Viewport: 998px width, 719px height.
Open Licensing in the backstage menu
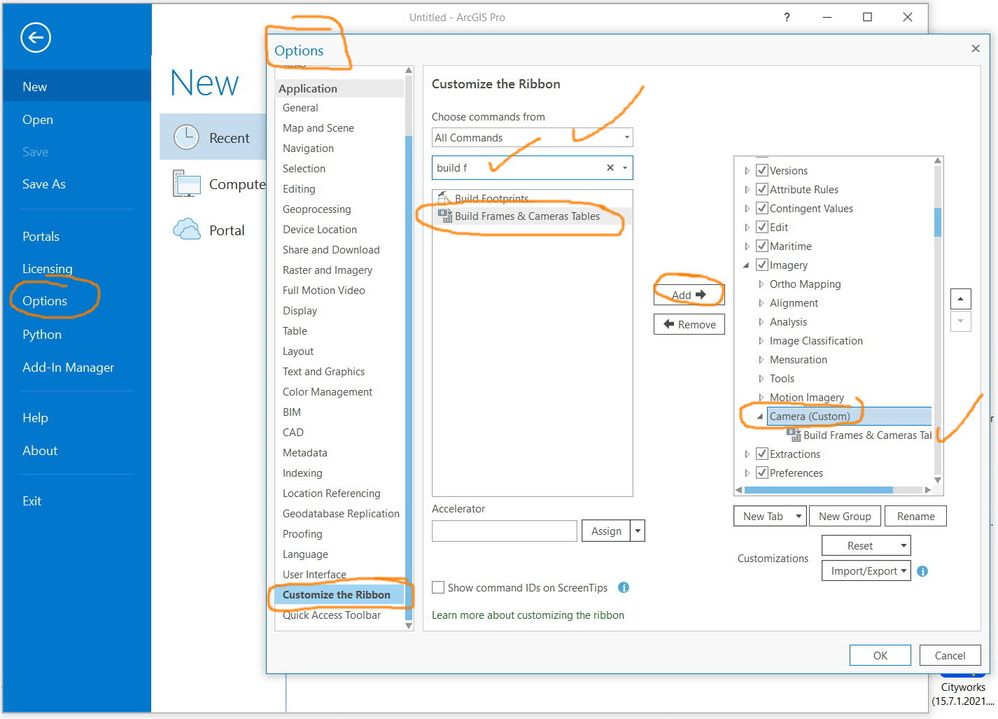pos(47,269)
